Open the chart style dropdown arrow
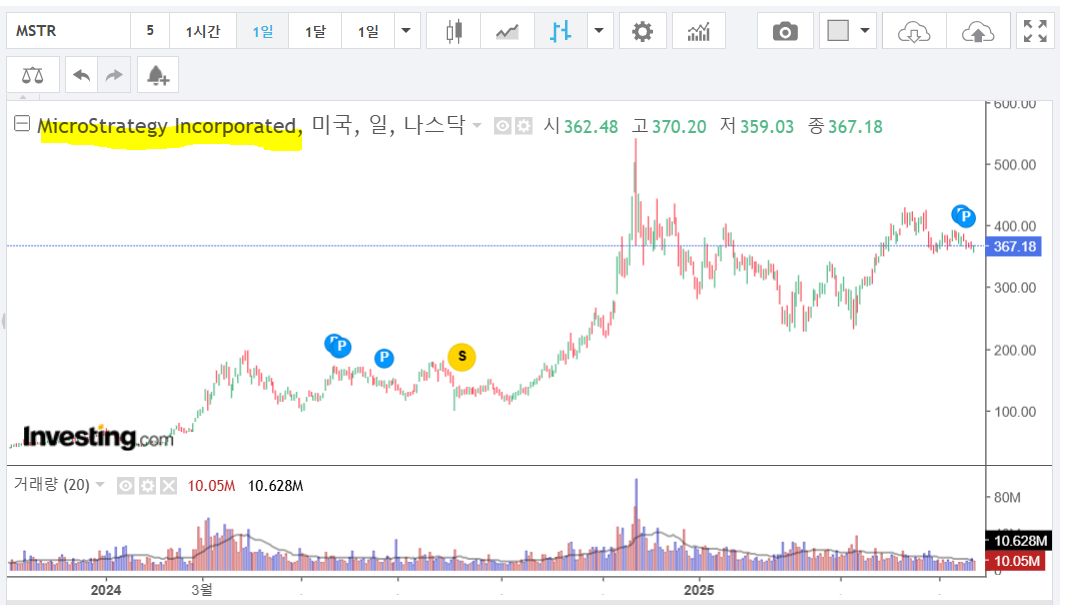Viewport: 1066px width, 605px height. click(600, 31)
